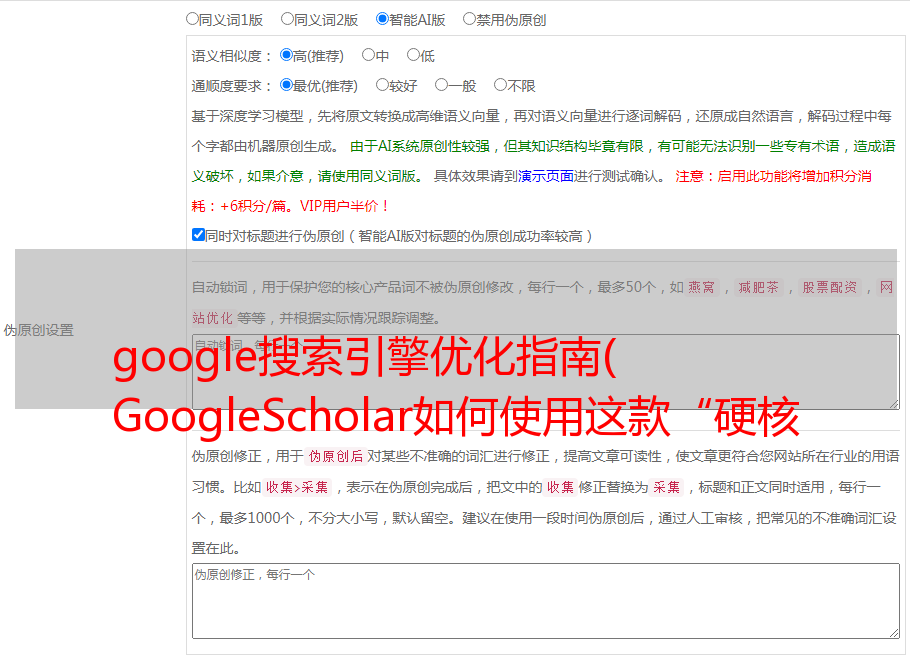Image resolution: width=911 pixels, height=658 pixels.
Task: Click the 收集>采集 example rule
Action: [297, 487]
